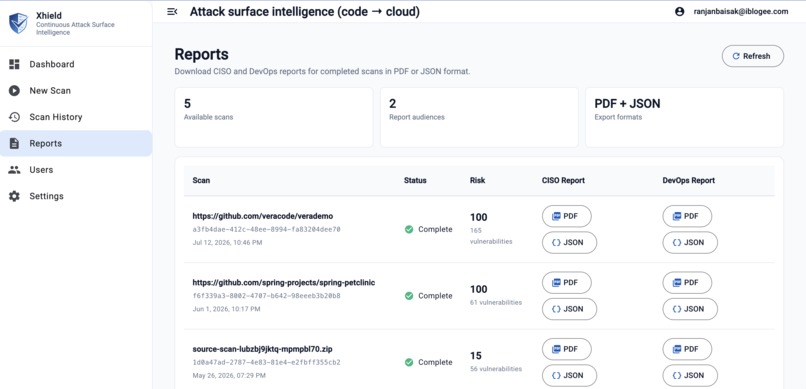Click the Scan column header
This screenshot has height=389, width=806.
point(201,180)
